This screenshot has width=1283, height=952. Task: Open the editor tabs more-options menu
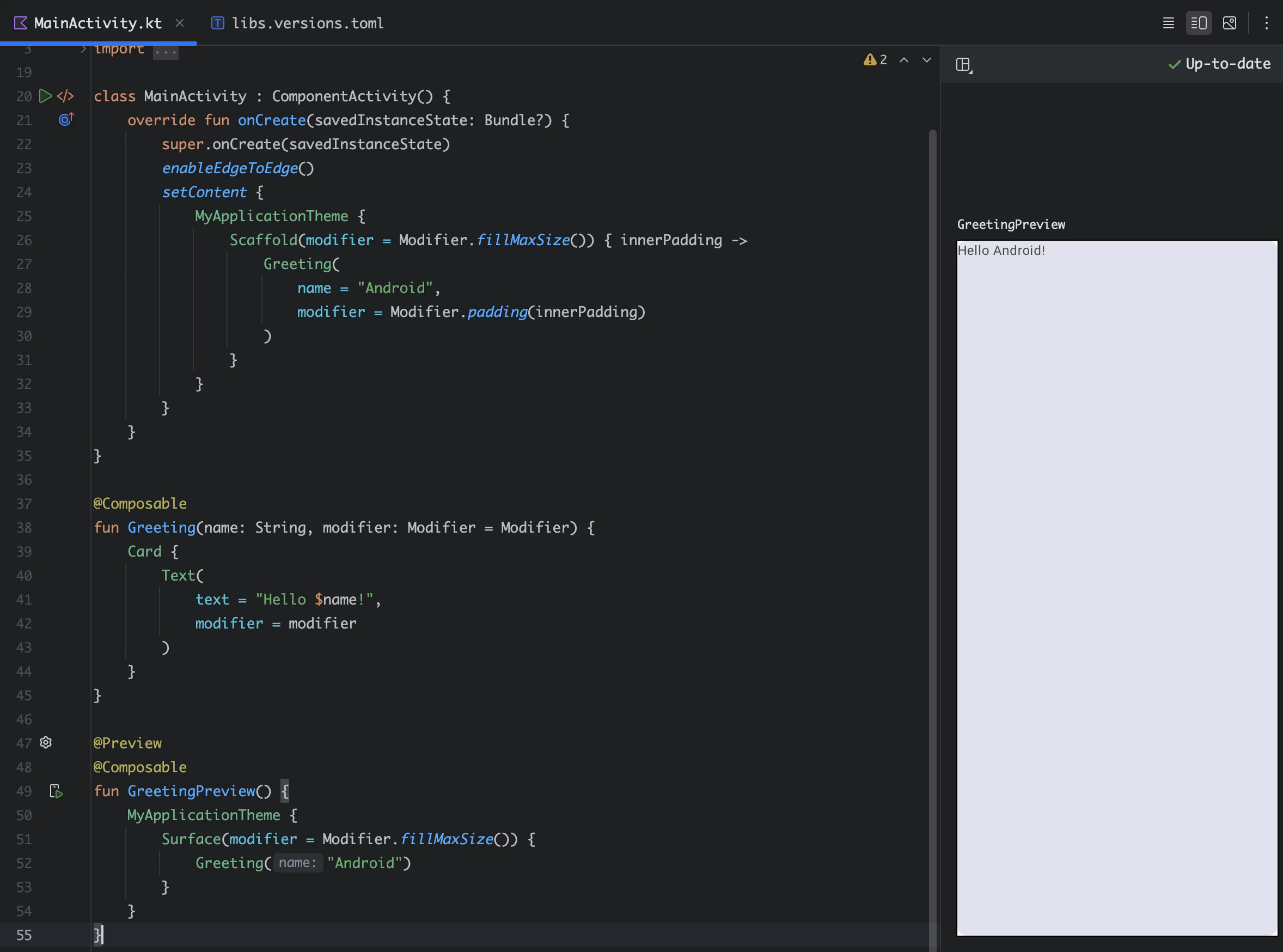point(1266,23)
